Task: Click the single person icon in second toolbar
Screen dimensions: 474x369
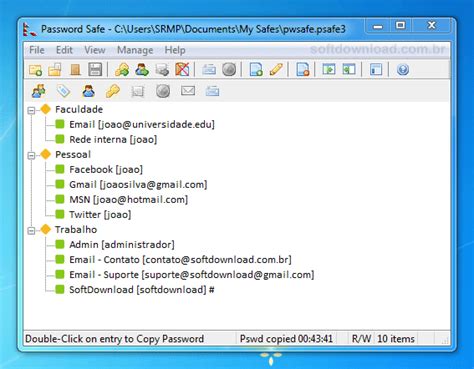Action: (88, 91)
